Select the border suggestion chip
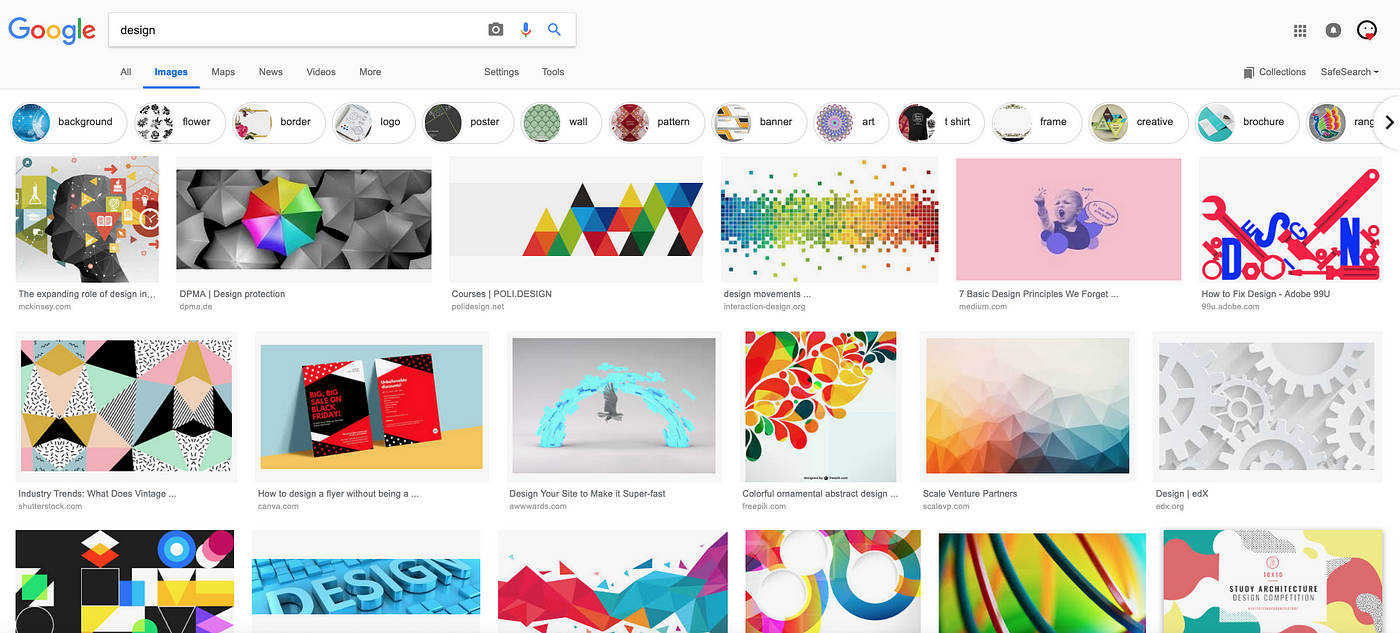 click(278, 122)
